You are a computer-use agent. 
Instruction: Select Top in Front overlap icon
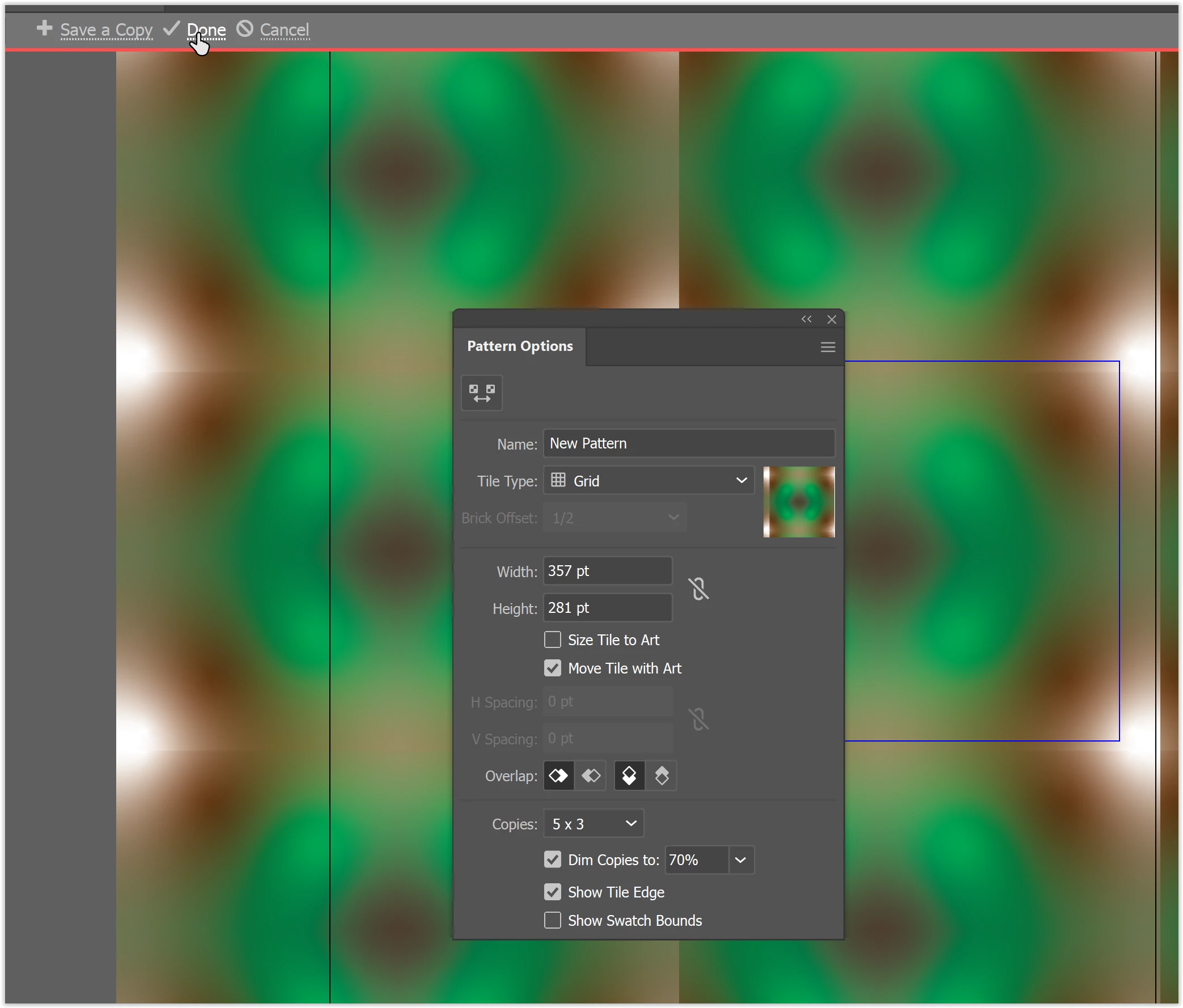[629, 776]
